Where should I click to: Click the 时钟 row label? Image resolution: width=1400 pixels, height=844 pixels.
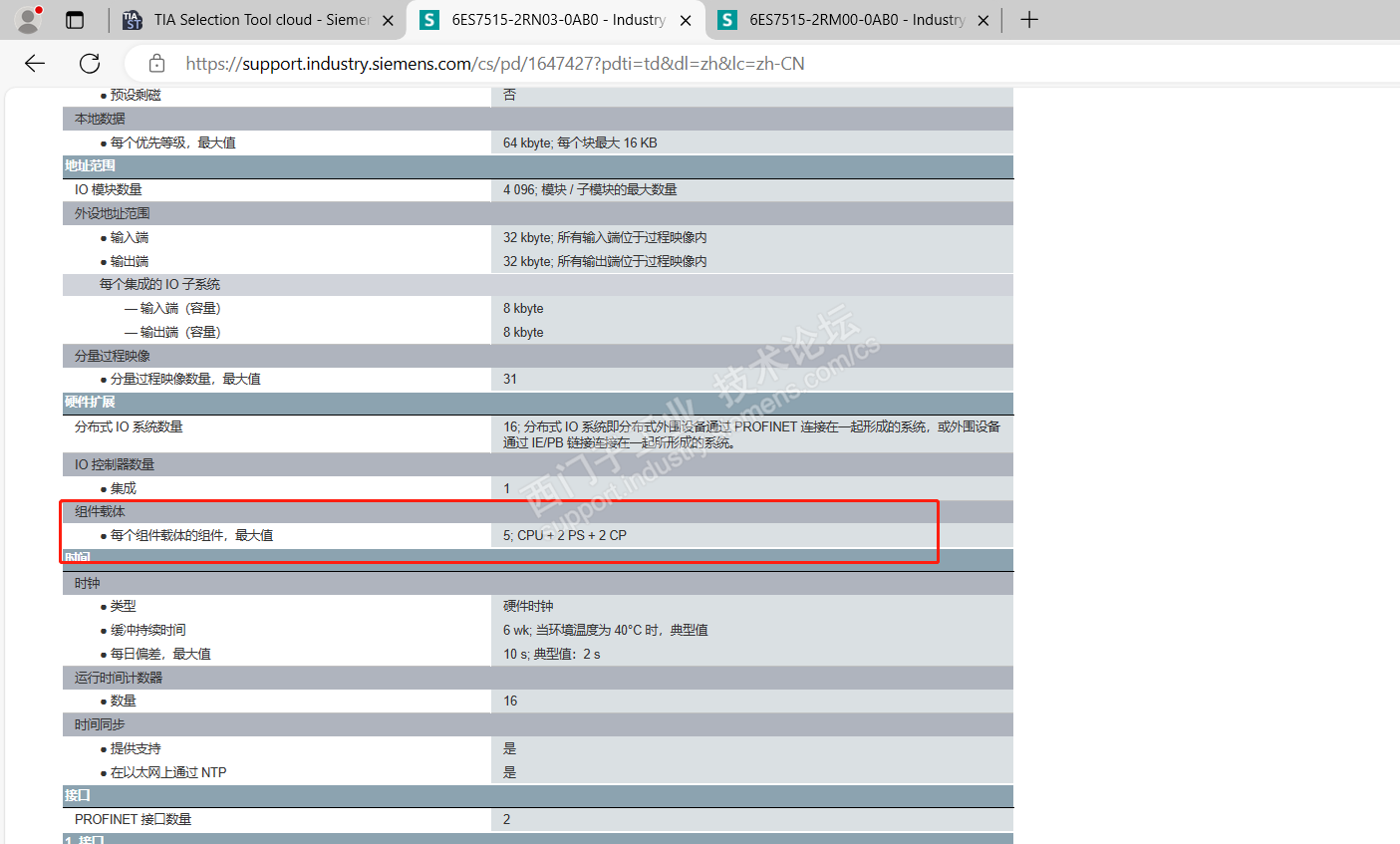pyautogui.click(x=88, y=583)
